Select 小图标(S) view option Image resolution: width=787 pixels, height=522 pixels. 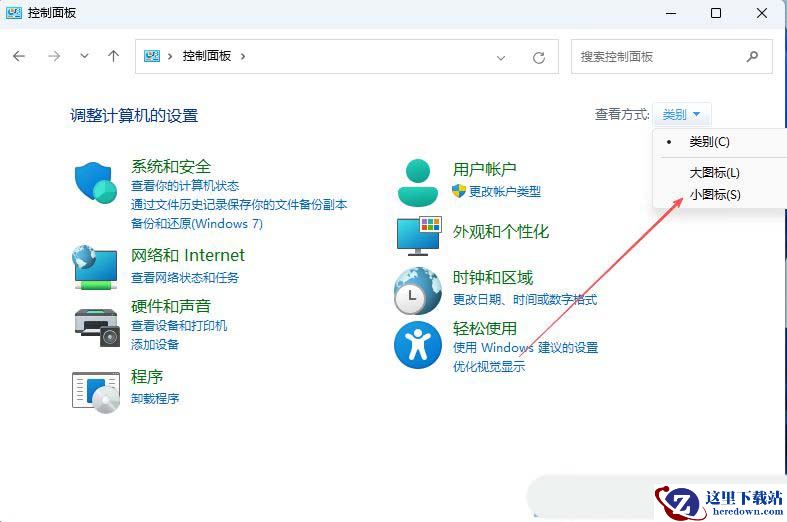point(715,195)
